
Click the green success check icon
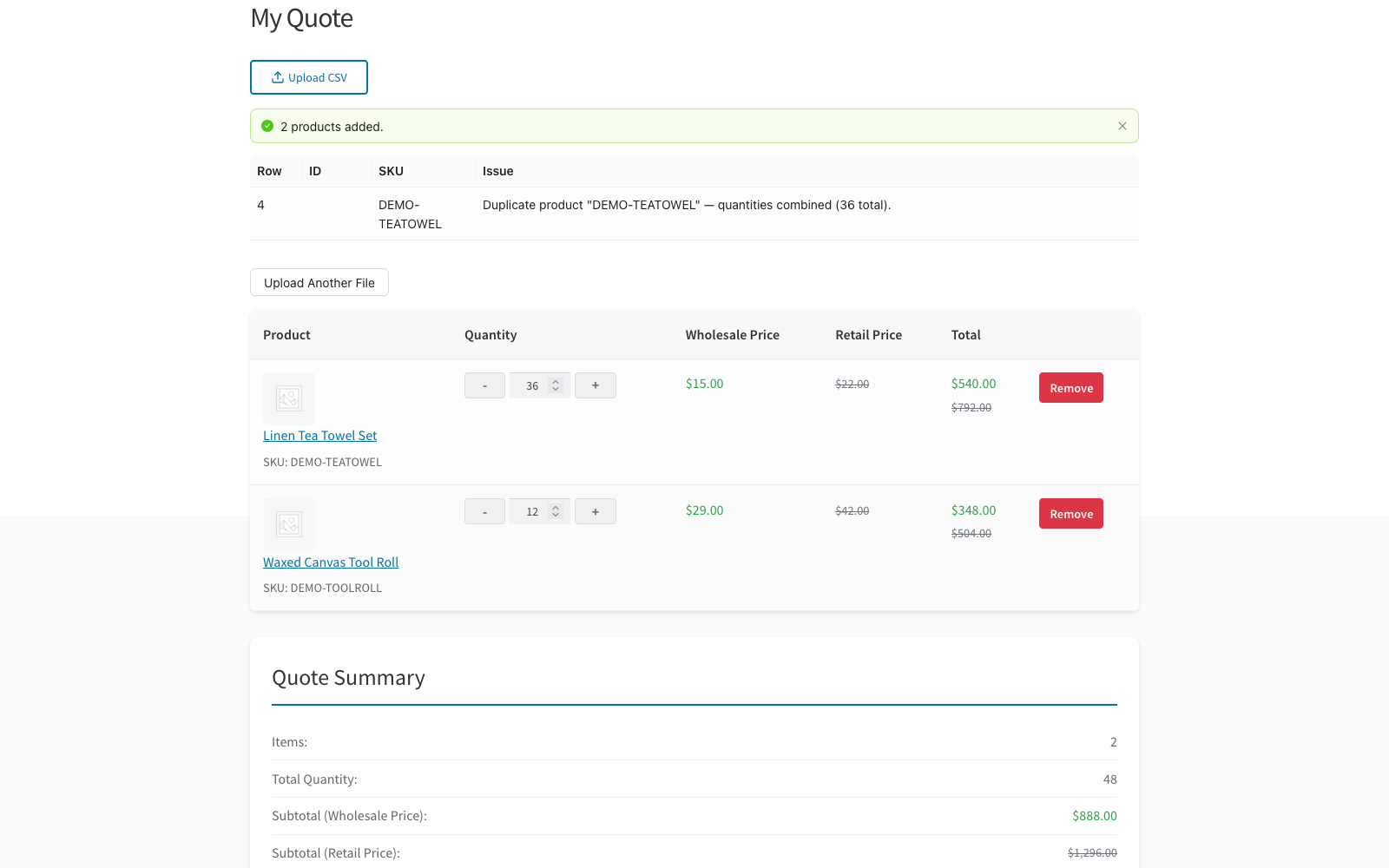(x=267, y=126)
